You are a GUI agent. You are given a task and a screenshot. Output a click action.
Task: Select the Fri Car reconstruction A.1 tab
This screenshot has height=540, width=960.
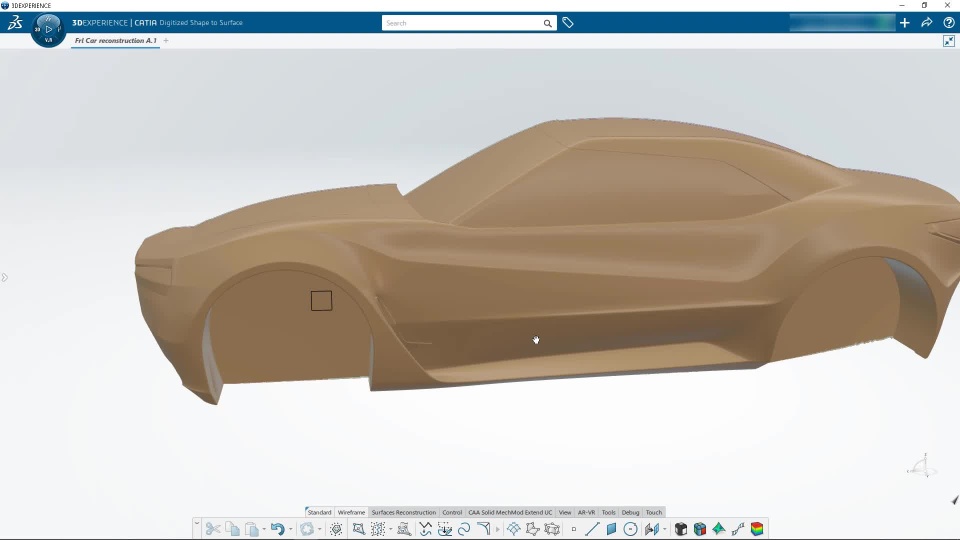pyautogui.click(x=116, y=40)
